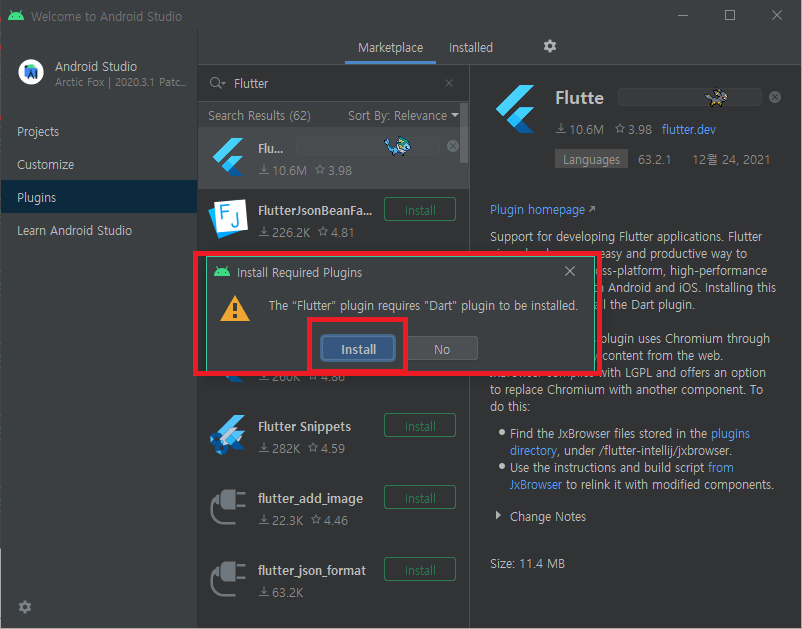Cancel Flutter download in results list

[x=453, y=146]
